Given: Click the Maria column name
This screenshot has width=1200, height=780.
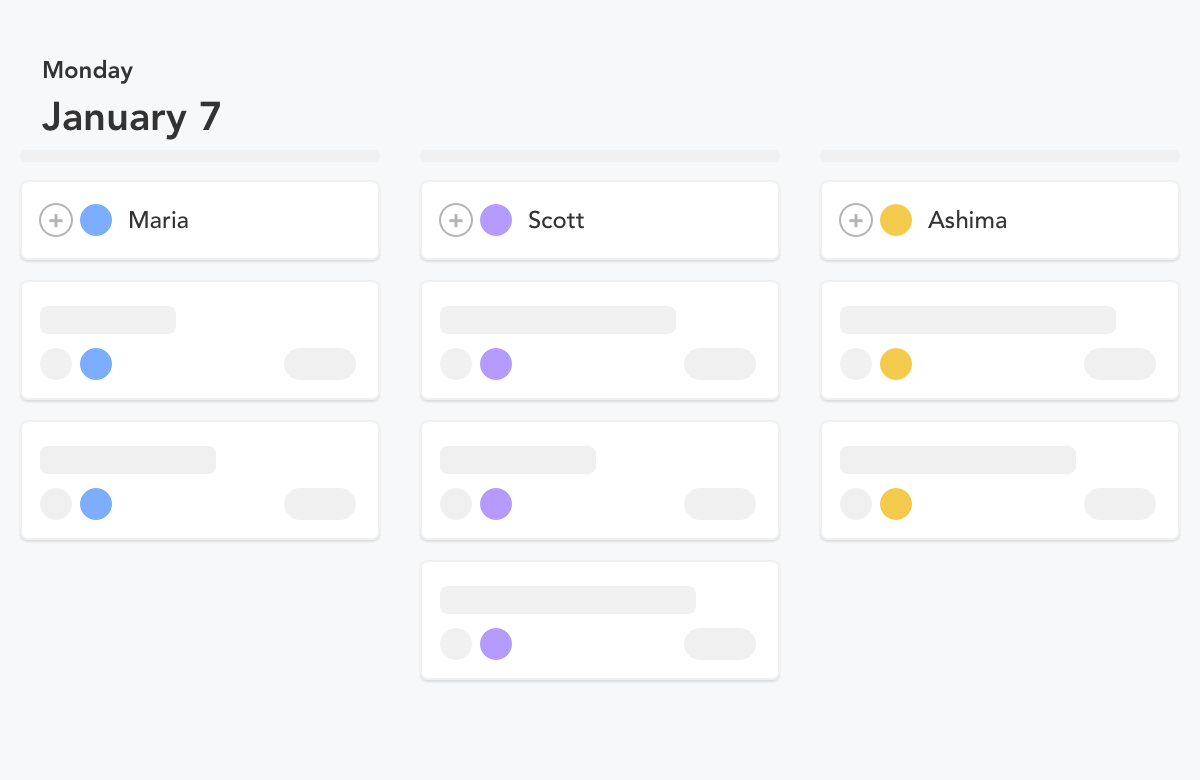Looking at the screenshot, I should (158, 220).
